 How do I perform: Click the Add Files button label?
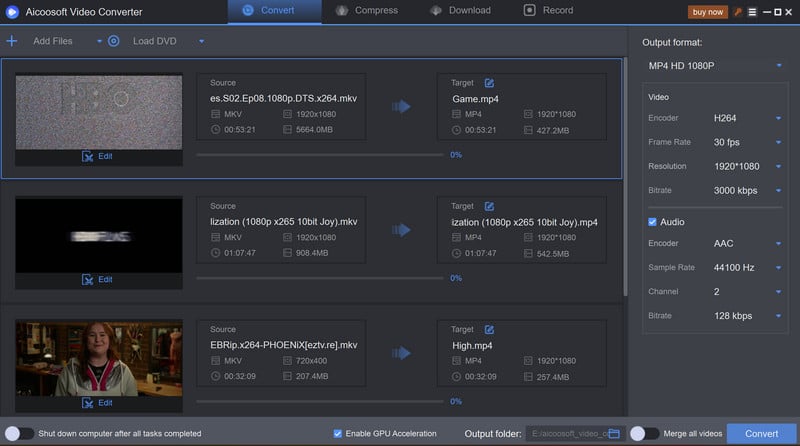pos(53,41)
